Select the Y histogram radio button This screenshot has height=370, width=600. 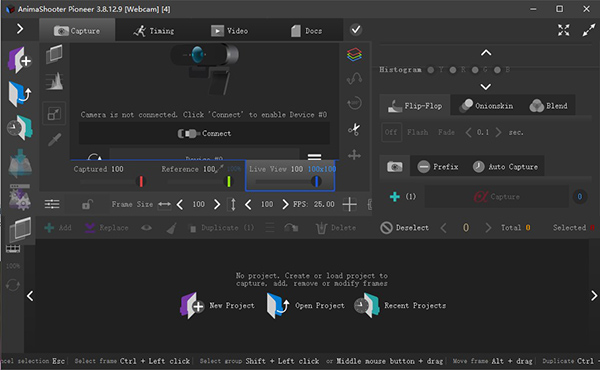431,70
